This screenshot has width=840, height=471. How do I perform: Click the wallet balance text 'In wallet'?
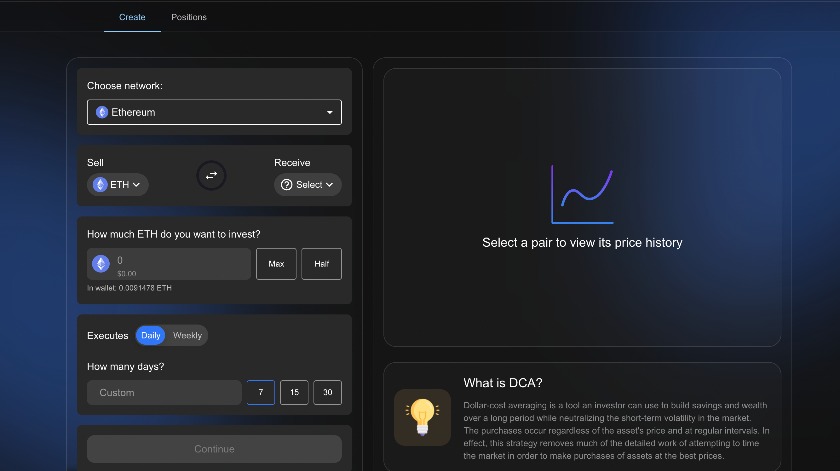(129, 288)
